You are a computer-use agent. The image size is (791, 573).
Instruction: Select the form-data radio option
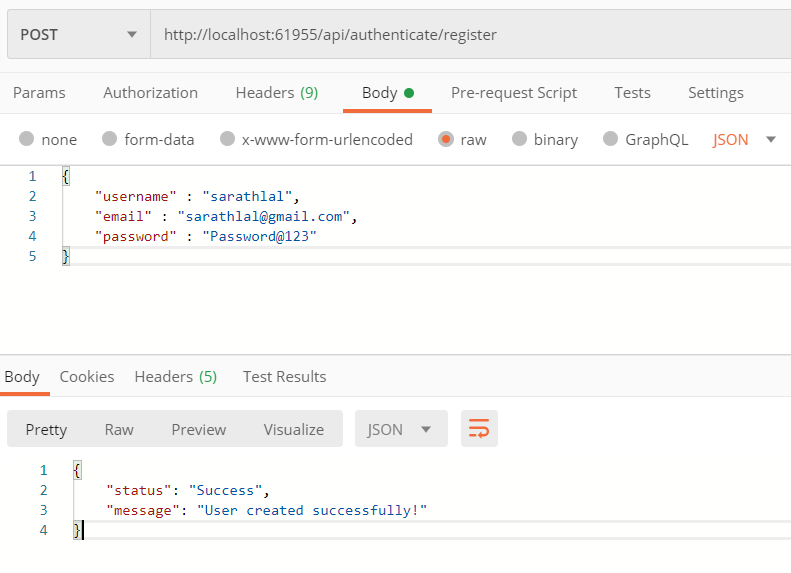click(x=110, y=139)
